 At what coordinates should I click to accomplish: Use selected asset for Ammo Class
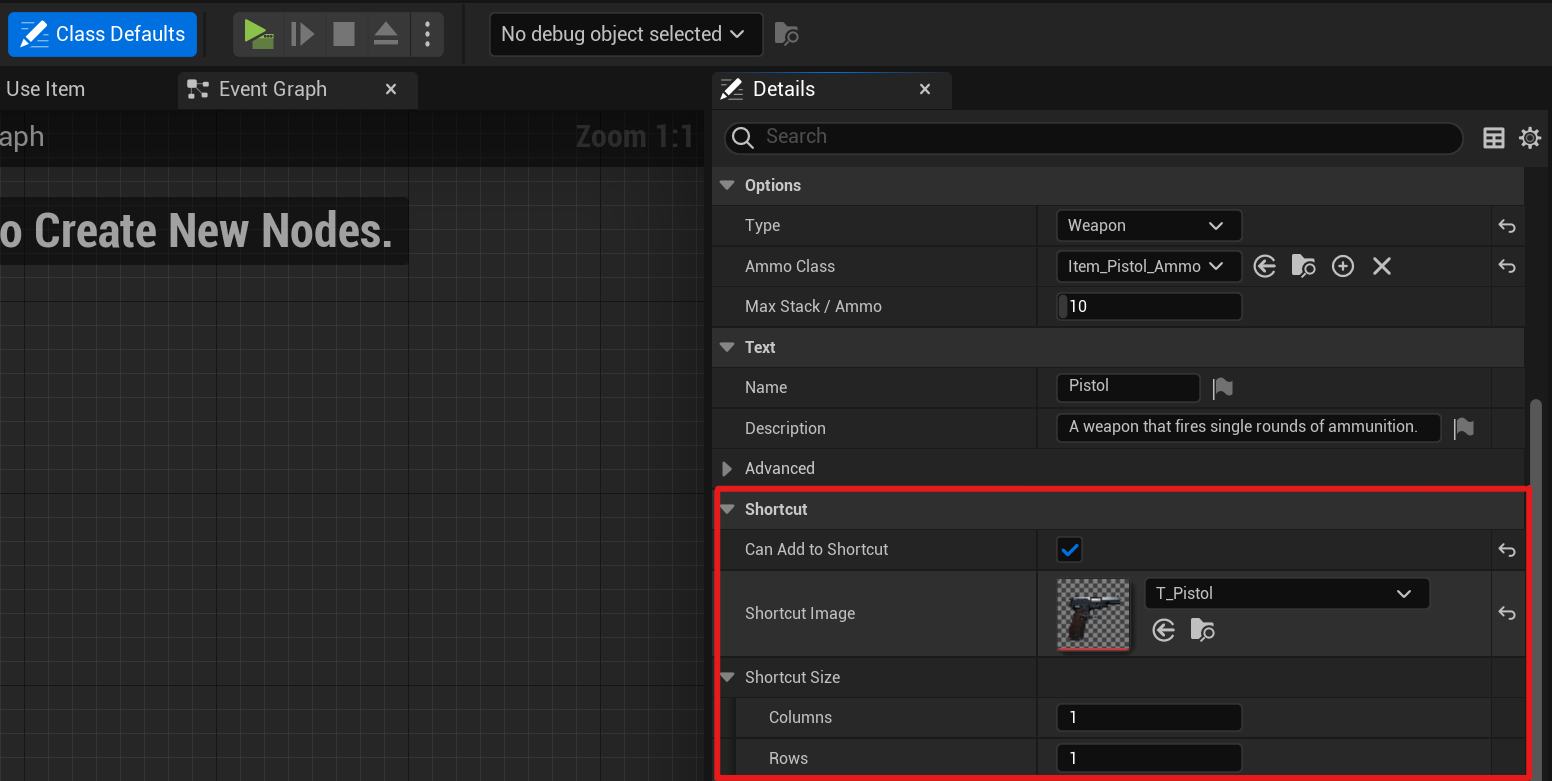(1265, 266)
